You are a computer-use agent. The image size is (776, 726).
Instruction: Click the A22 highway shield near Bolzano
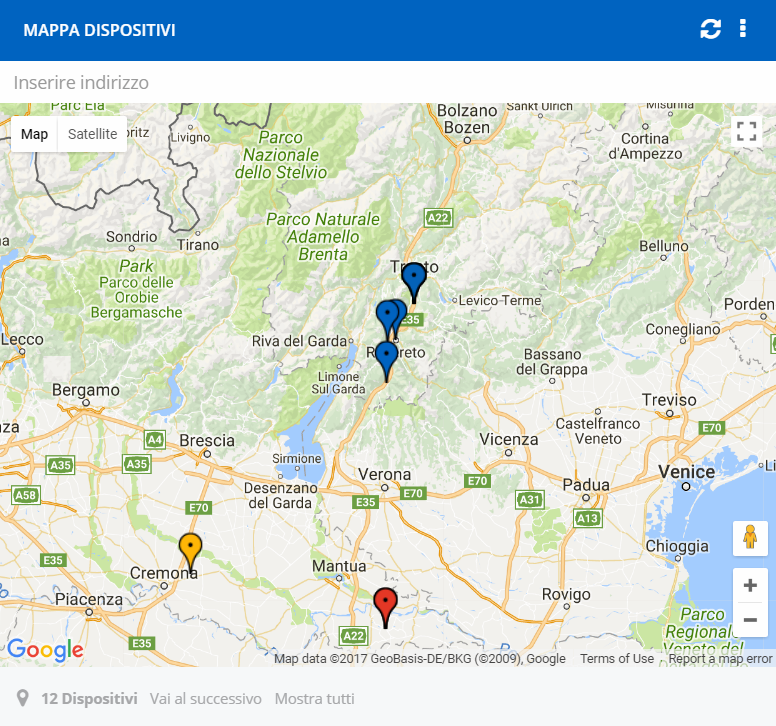438,218
